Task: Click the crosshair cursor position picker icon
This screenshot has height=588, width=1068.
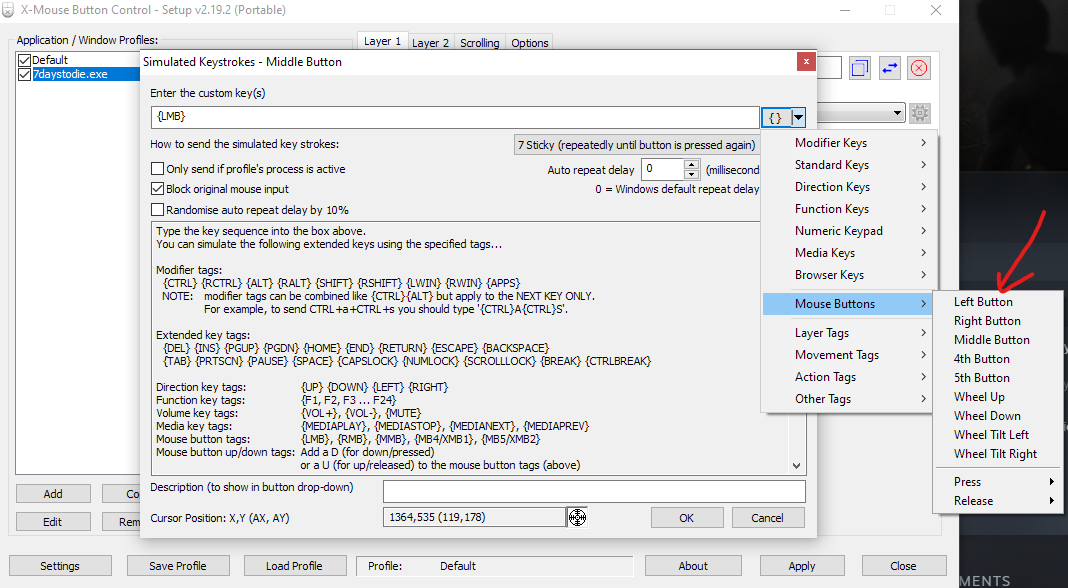Action: [577, 518]
